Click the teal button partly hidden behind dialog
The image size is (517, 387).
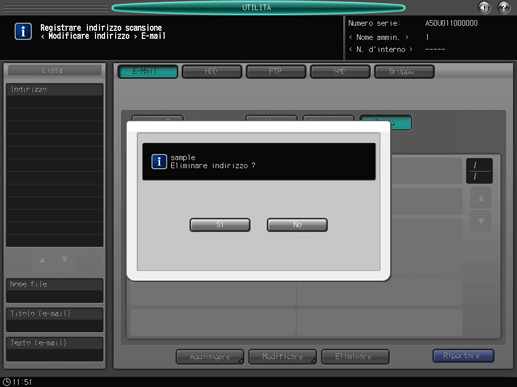(400, 122)
